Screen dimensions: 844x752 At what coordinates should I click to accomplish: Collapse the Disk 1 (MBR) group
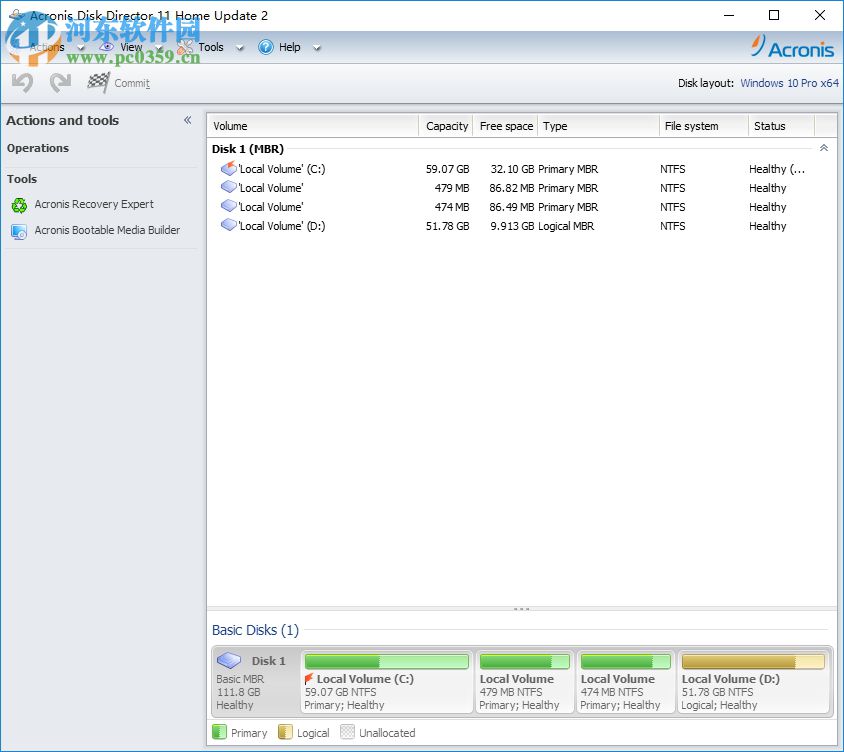(x=824, y=147)
